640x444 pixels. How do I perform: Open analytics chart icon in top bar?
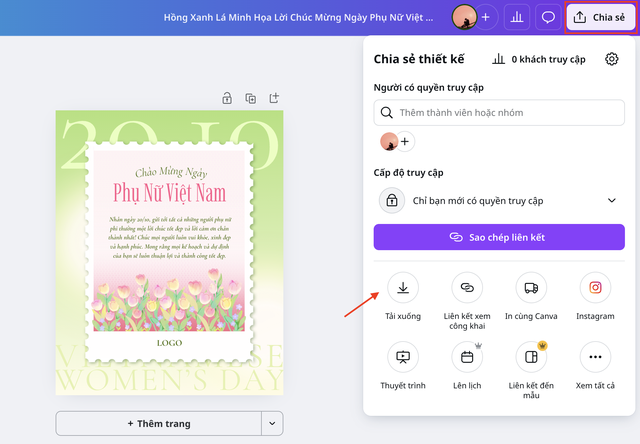tap(517, 17)
